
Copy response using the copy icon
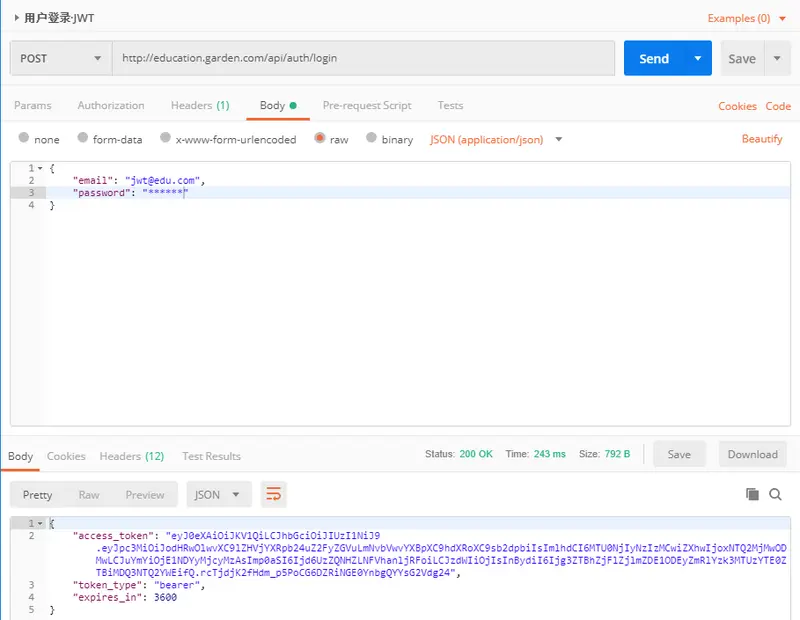pyautogui.click(x=752, y=494)
